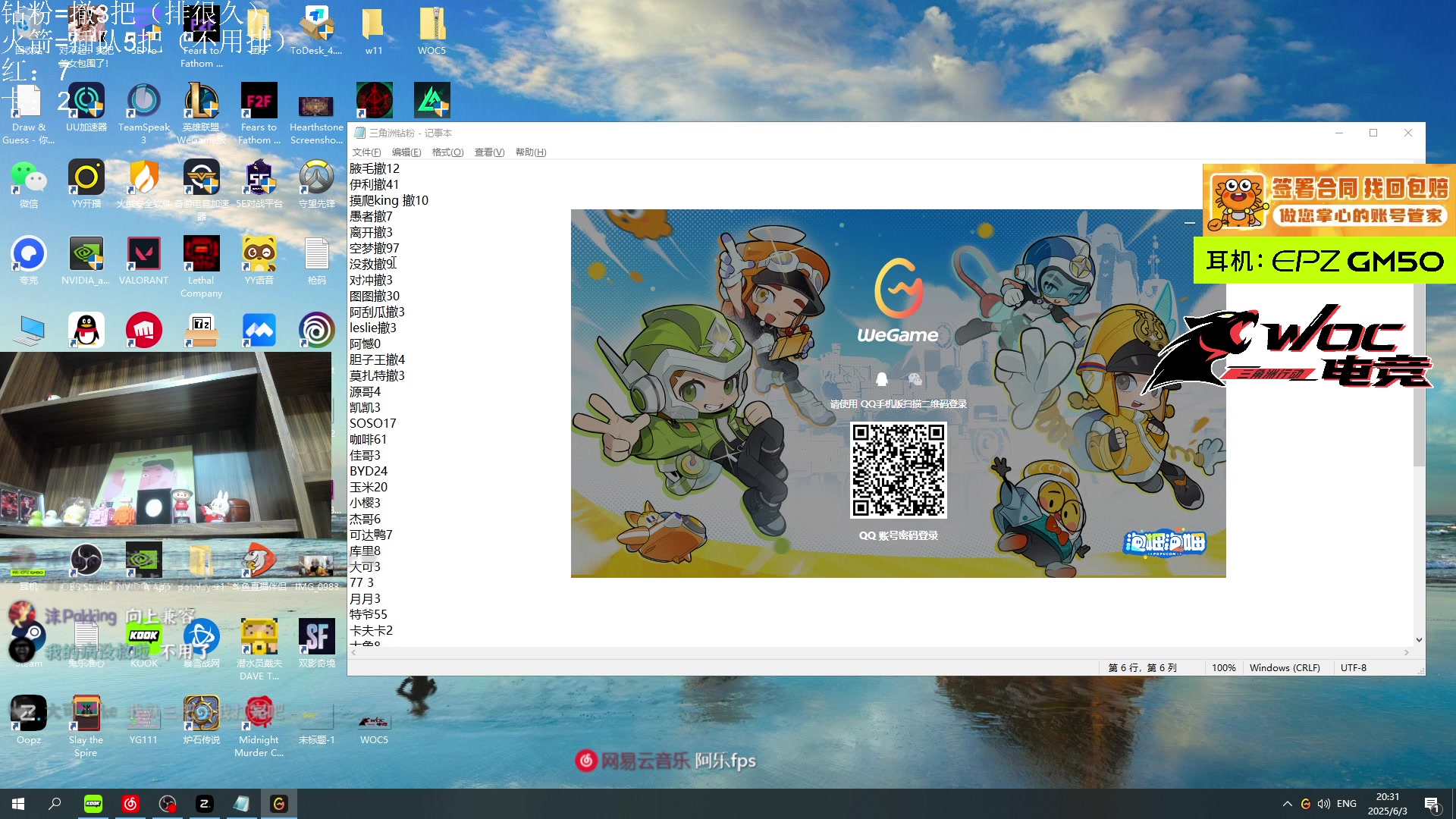1456x819 pixels.
Task: Place cursor on line 伊利撤41
Action: [375, 184]
